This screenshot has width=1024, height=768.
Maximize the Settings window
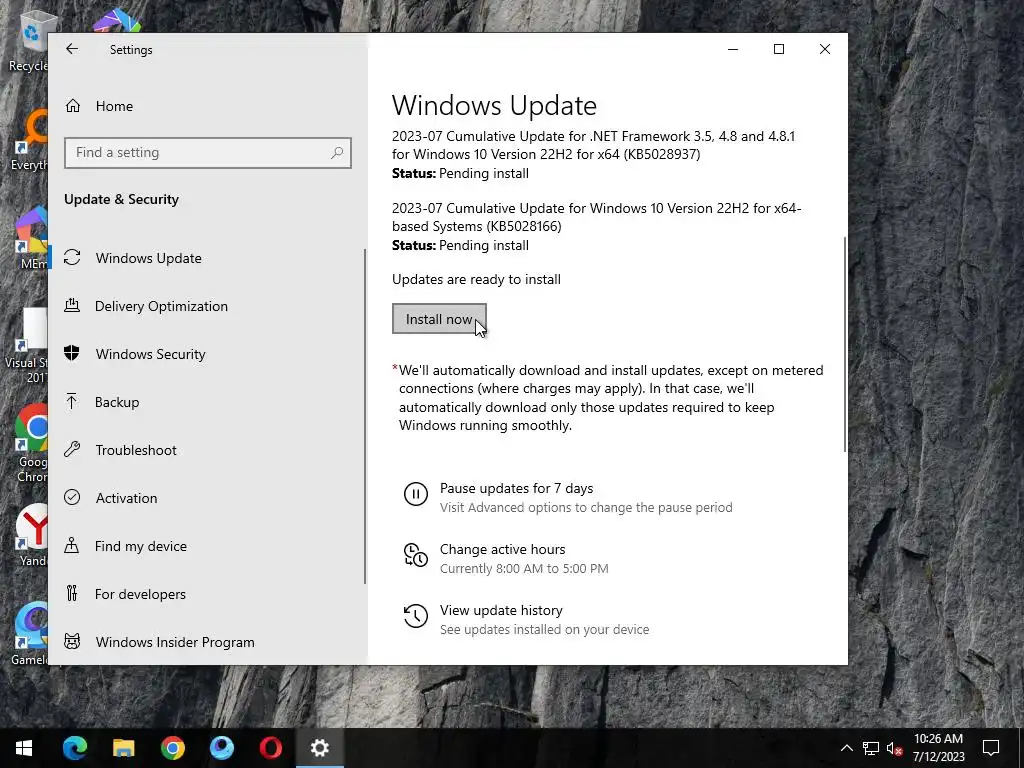click(778, 49)
